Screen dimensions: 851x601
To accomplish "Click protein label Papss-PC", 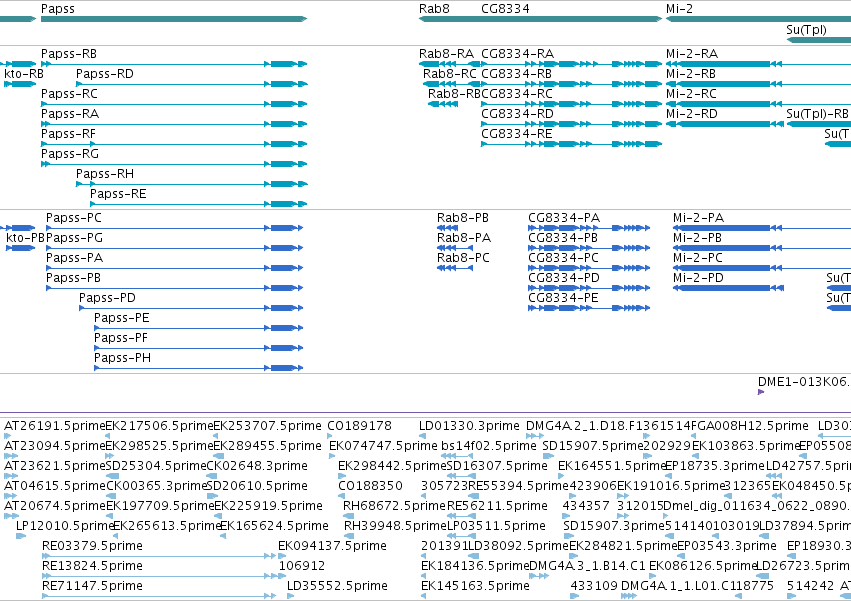I will tap(74, 218).
